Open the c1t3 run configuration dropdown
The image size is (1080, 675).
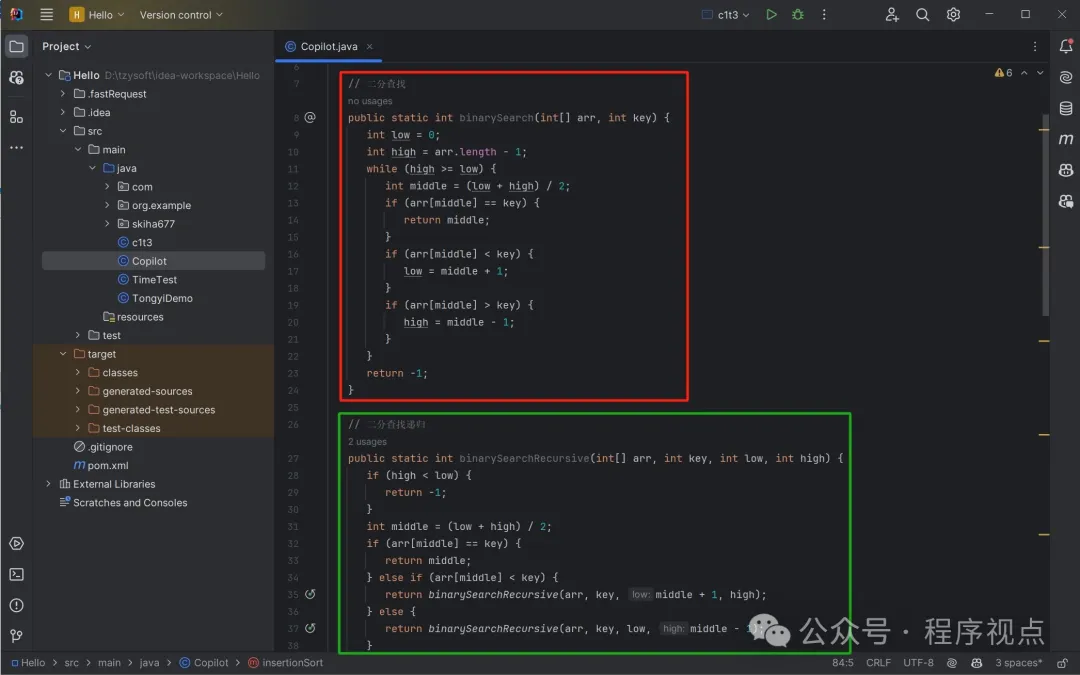725,14
